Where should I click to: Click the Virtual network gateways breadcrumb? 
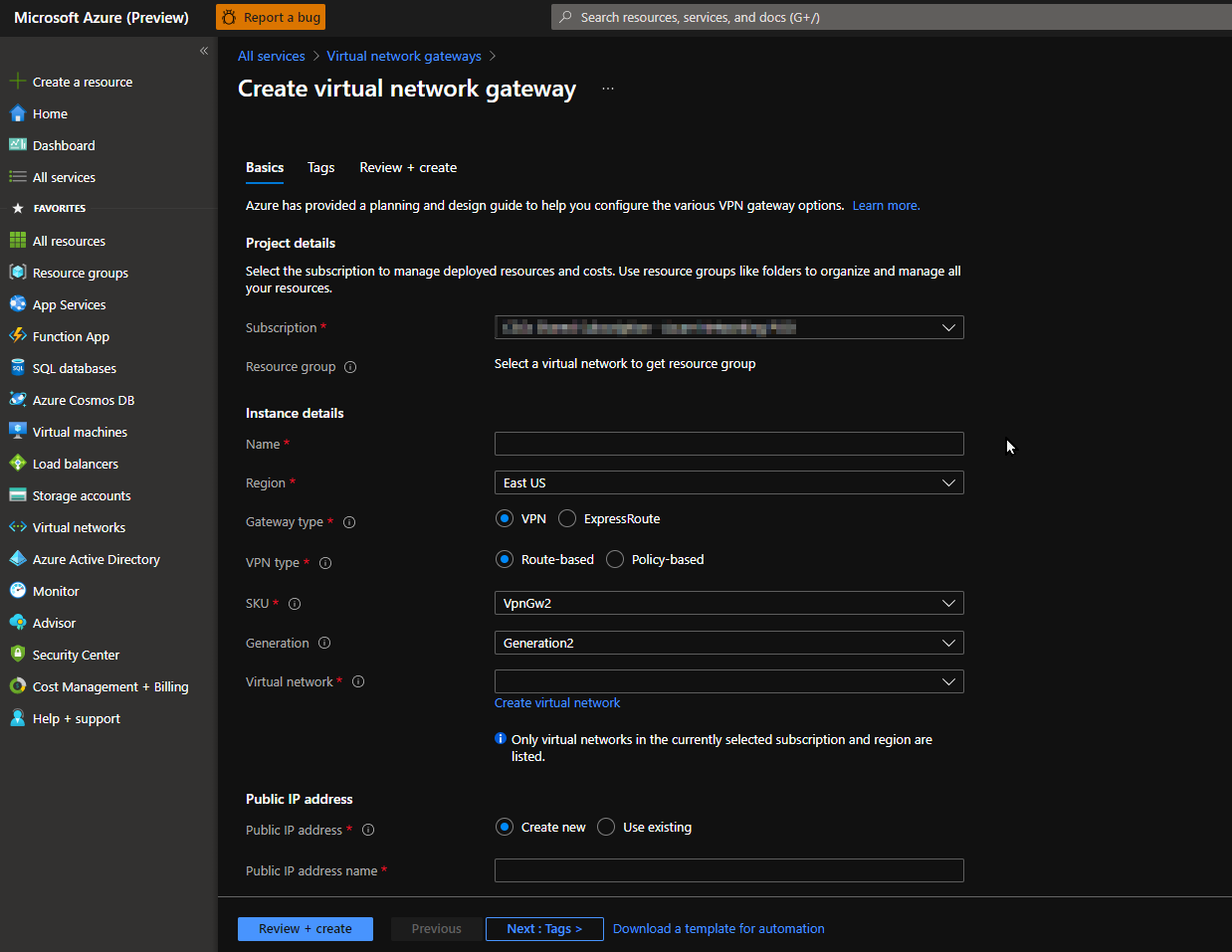click(x=404, y=56)
